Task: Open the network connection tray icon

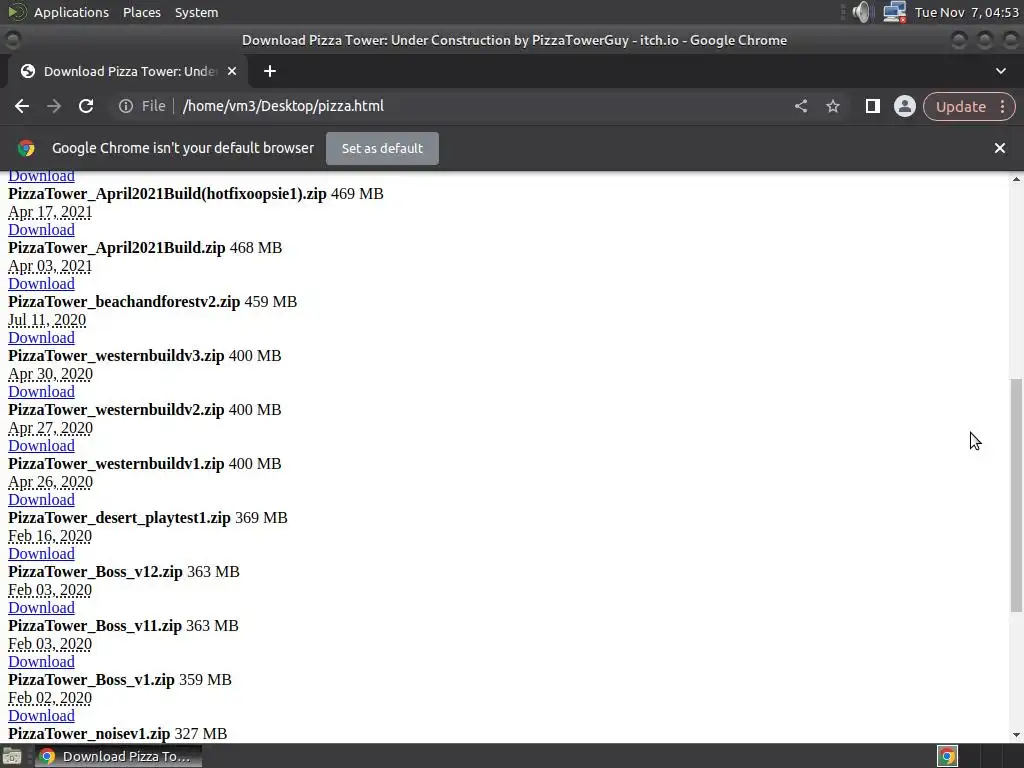Action: [x=893, y=12]
